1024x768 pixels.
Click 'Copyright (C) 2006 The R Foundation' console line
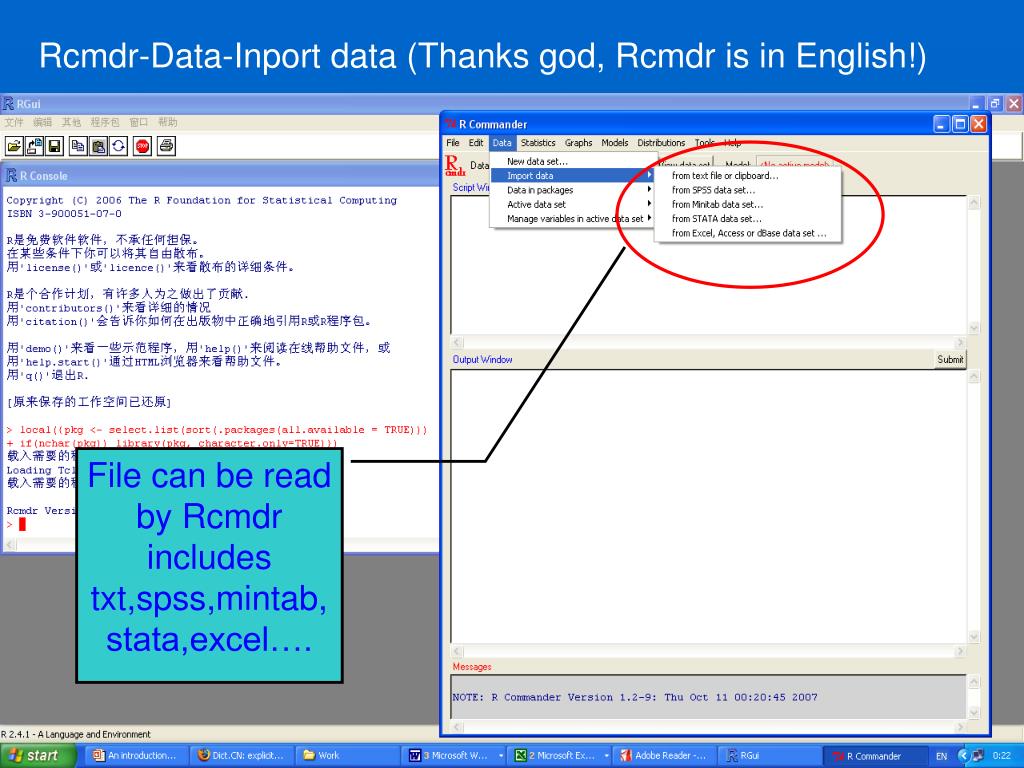[201, 200]
